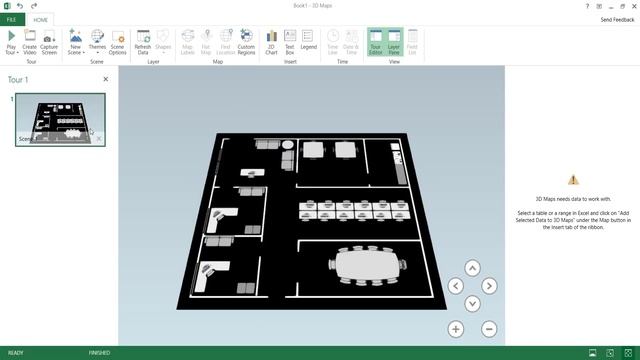
Task: Delete Scene 1 via its X
Action: tap(99, 139)
